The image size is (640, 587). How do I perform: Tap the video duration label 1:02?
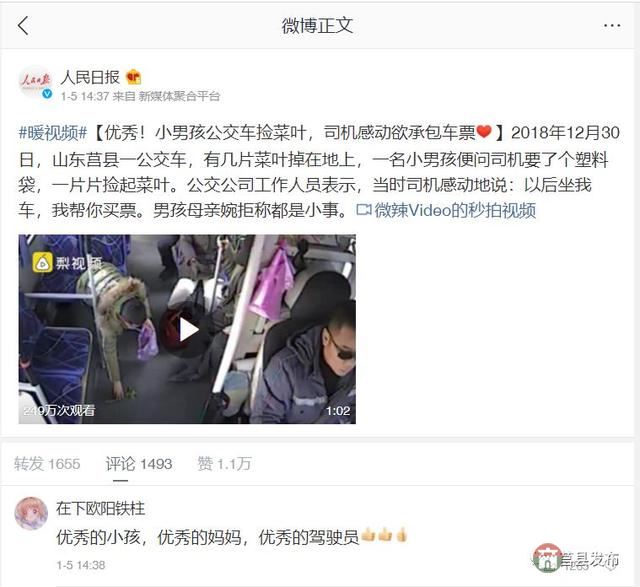pyautogui.click(x=338, y=411)
